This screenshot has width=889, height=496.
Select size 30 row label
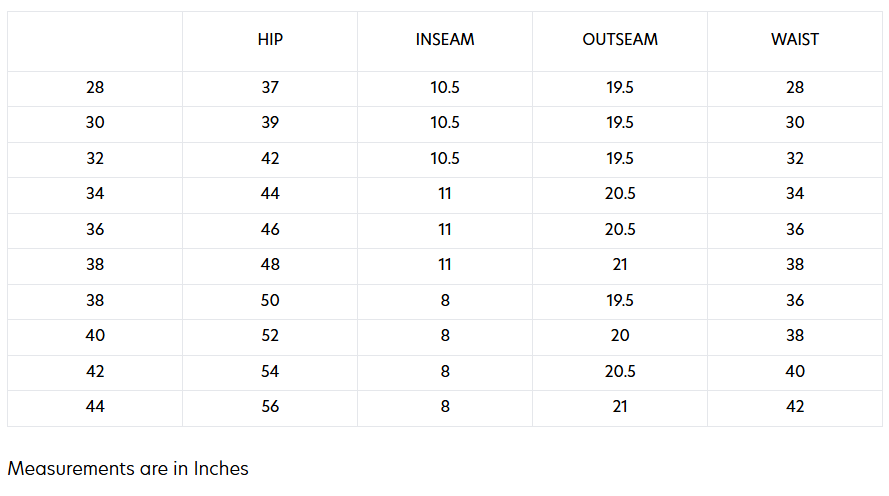(x=95, y=123)
